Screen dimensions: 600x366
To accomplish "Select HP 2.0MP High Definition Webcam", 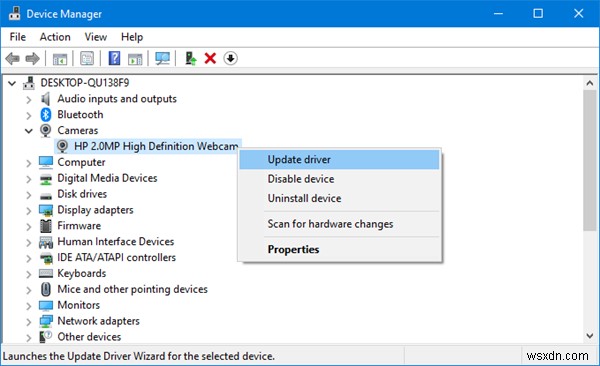I will point(156,146).
